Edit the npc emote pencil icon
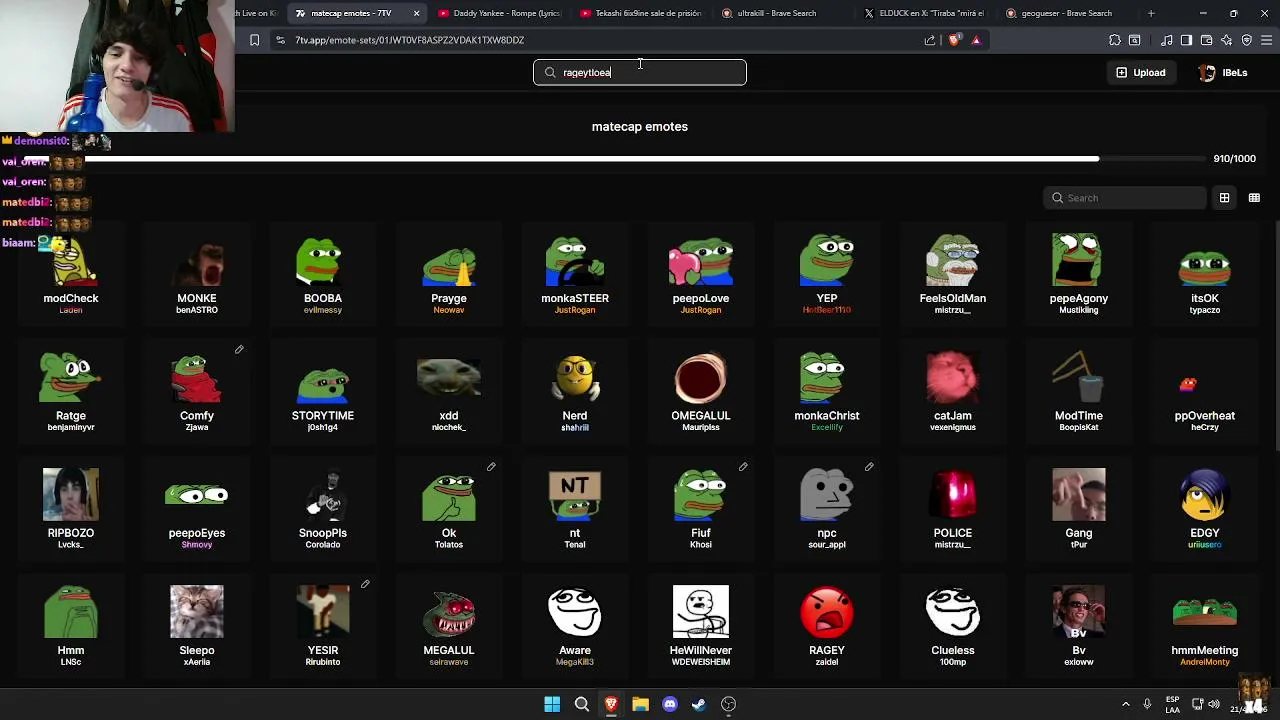 click(869, 467)
